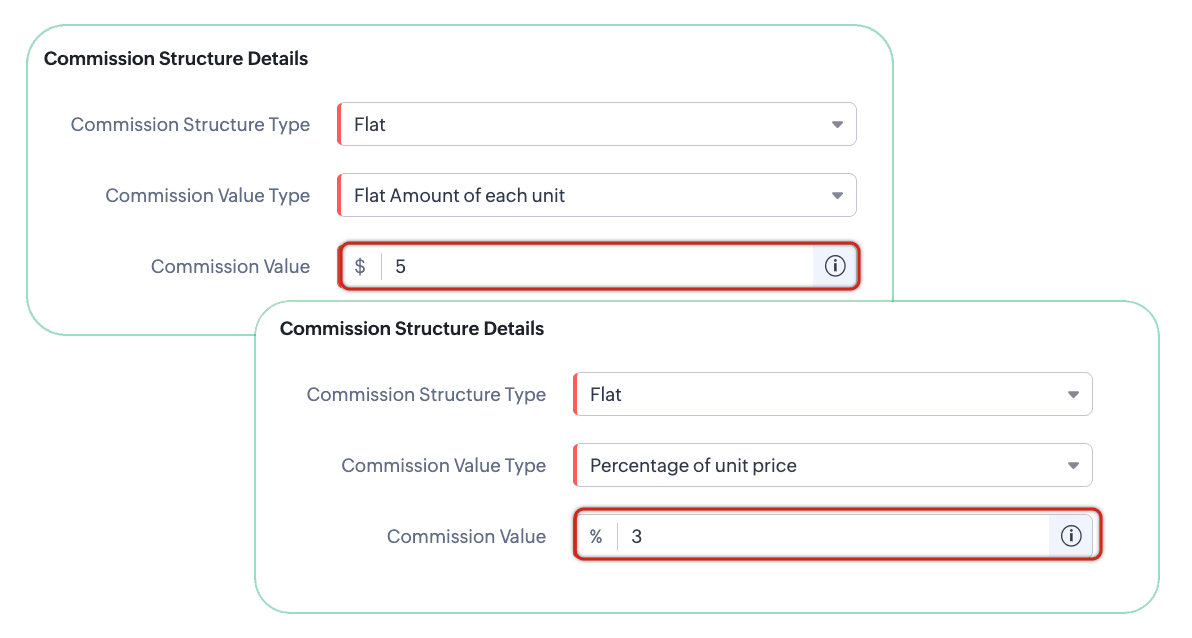
Task: Click the Commission Value label next to dollar field
Action: 230,267
